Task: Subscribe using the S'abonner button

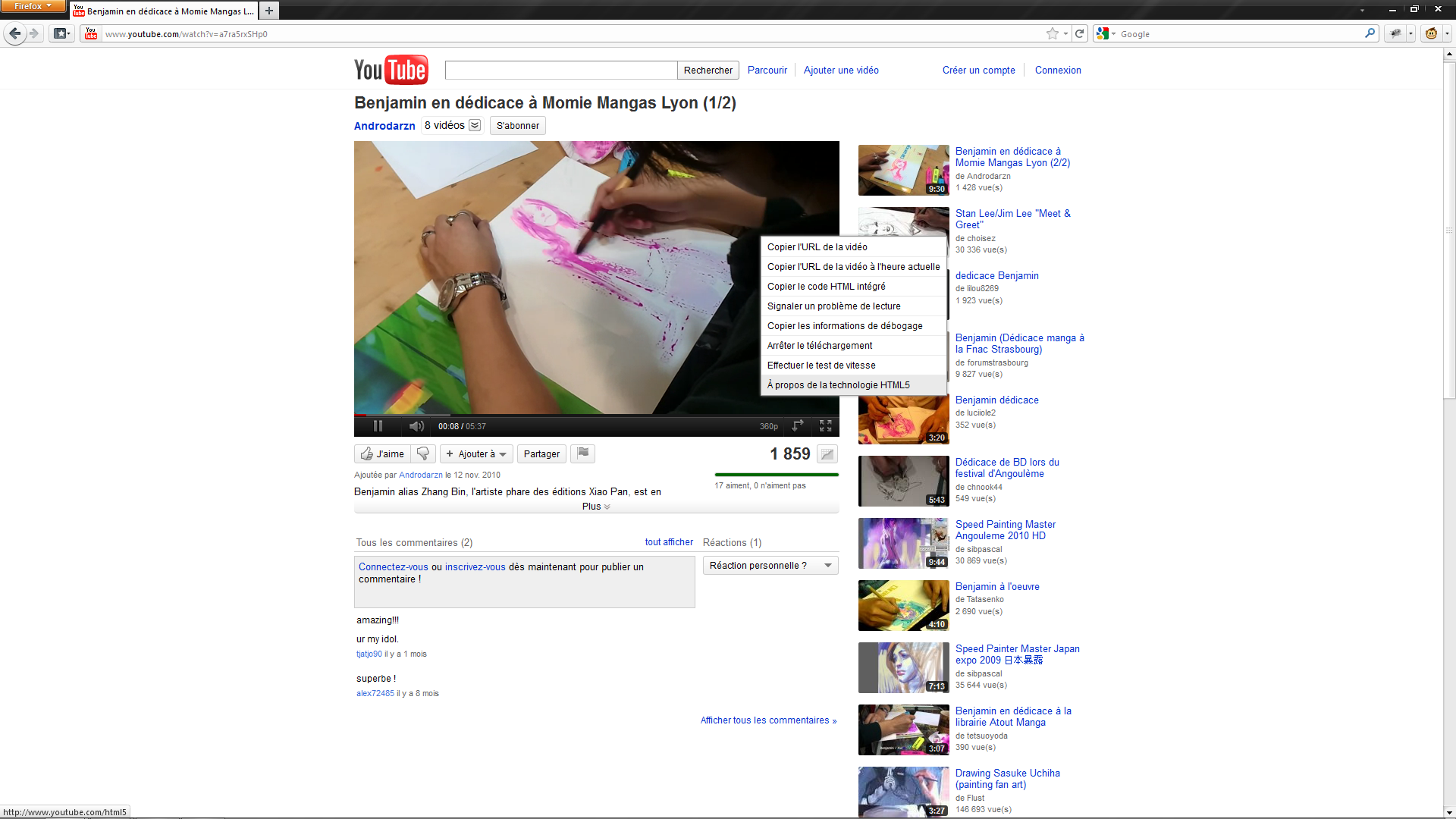Action: coord(518,126)
